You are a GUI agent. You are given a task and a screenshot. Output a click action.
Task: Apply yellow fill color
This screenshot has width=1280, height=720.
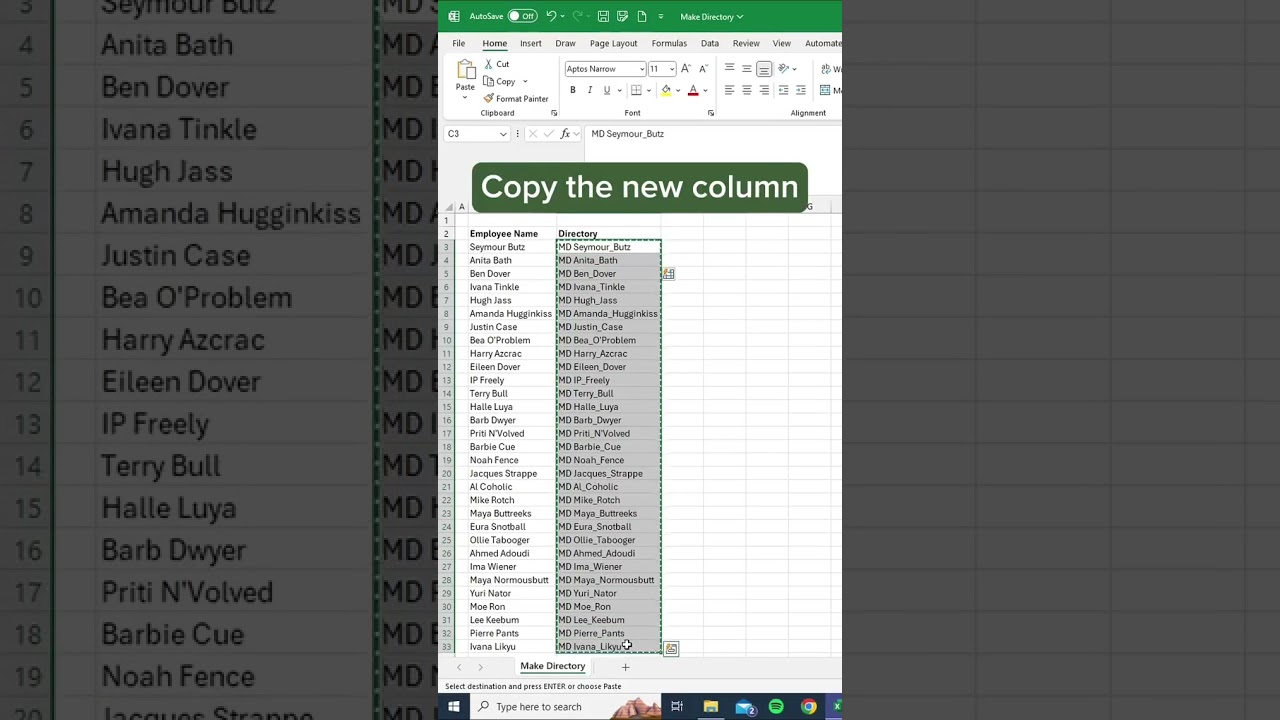[x=666, y=90]
